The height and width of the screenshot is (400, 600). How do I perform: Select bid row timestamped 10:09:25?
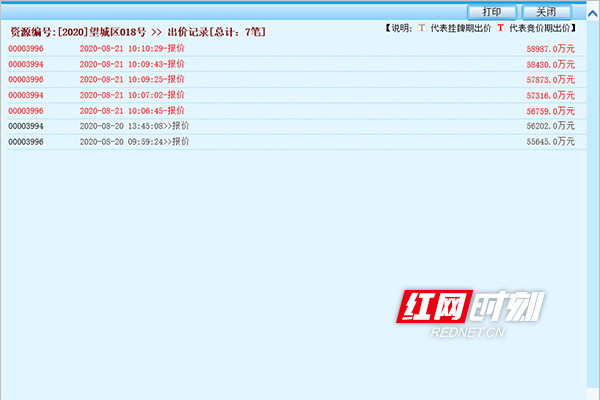click(x=296, y=80)
